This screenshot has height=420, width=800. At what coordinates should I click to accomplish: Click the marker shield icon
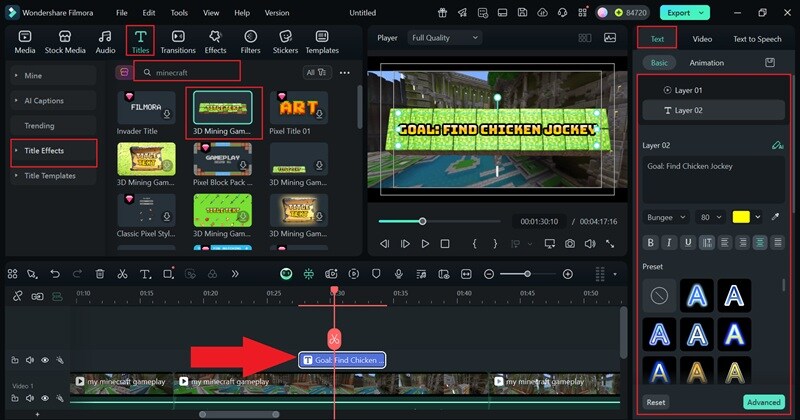pos(376,274)
